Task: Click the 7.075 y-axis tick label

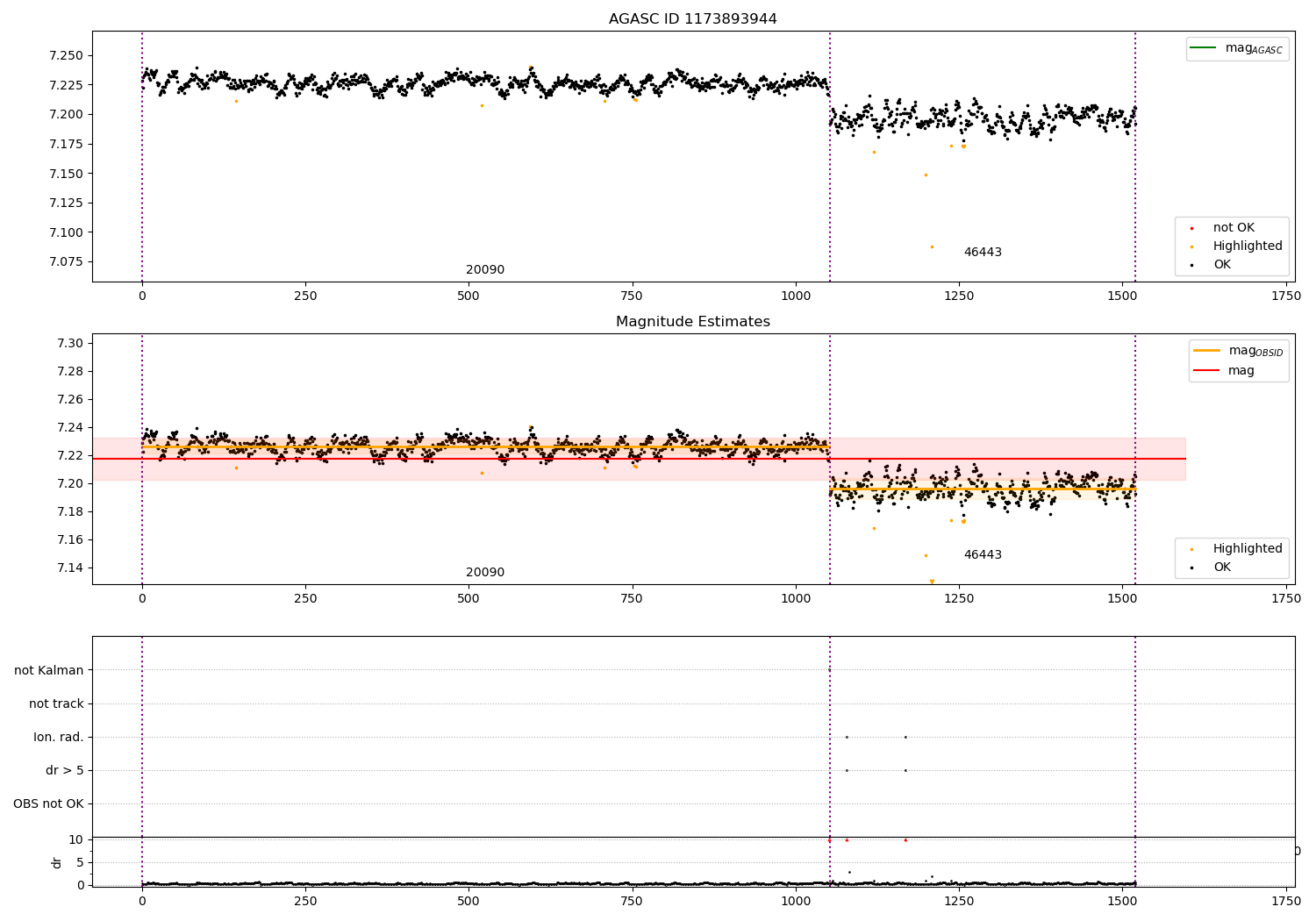Action: tap(67, 262)
